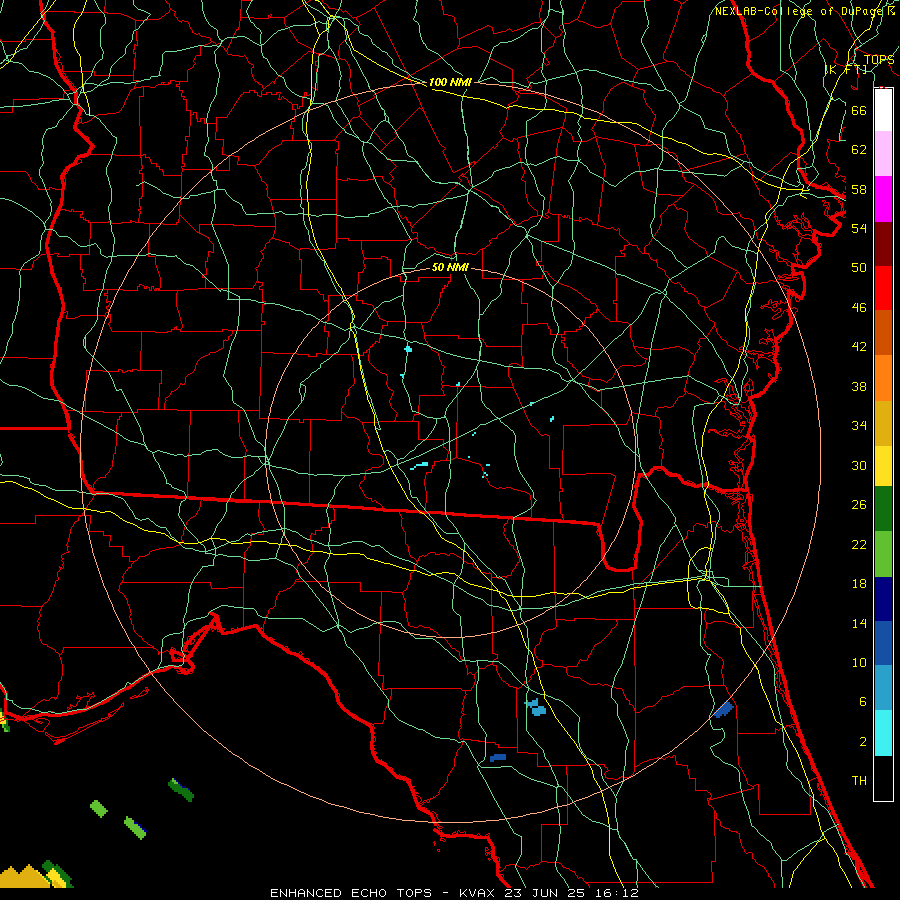Click legend value 38
The width and height of the screenshot is (900, 900).
(859, 386)
